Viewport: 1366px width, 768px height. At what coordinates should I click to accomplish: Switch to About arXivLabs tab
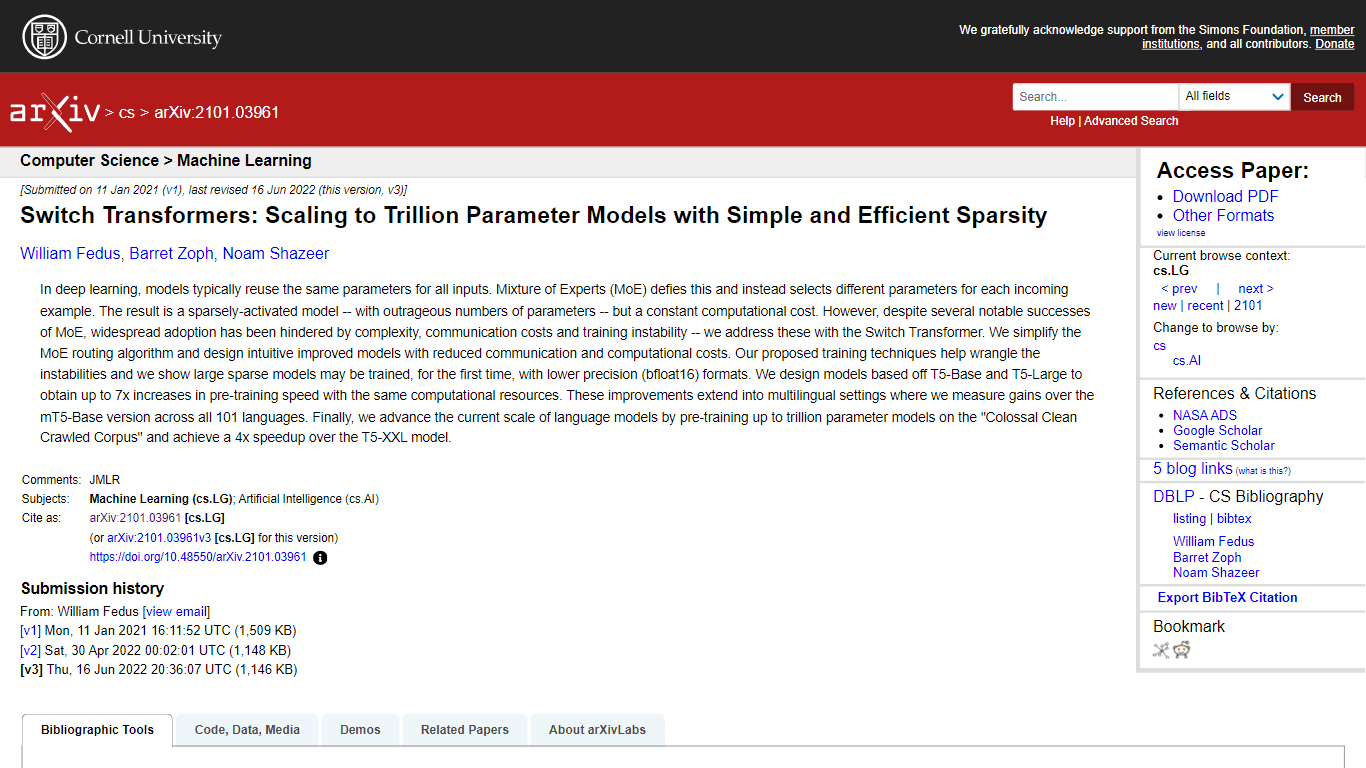click(597, 730)
